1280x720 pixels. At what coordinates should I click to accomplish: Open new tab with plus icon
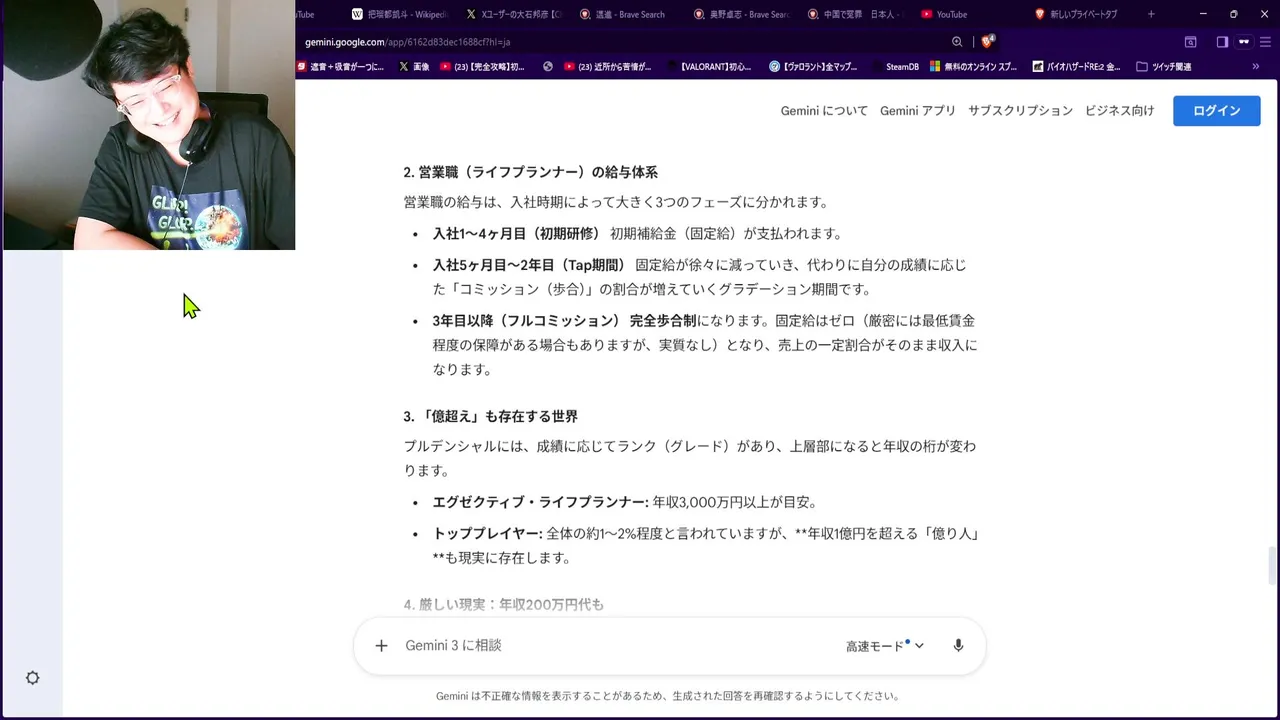1151,14
